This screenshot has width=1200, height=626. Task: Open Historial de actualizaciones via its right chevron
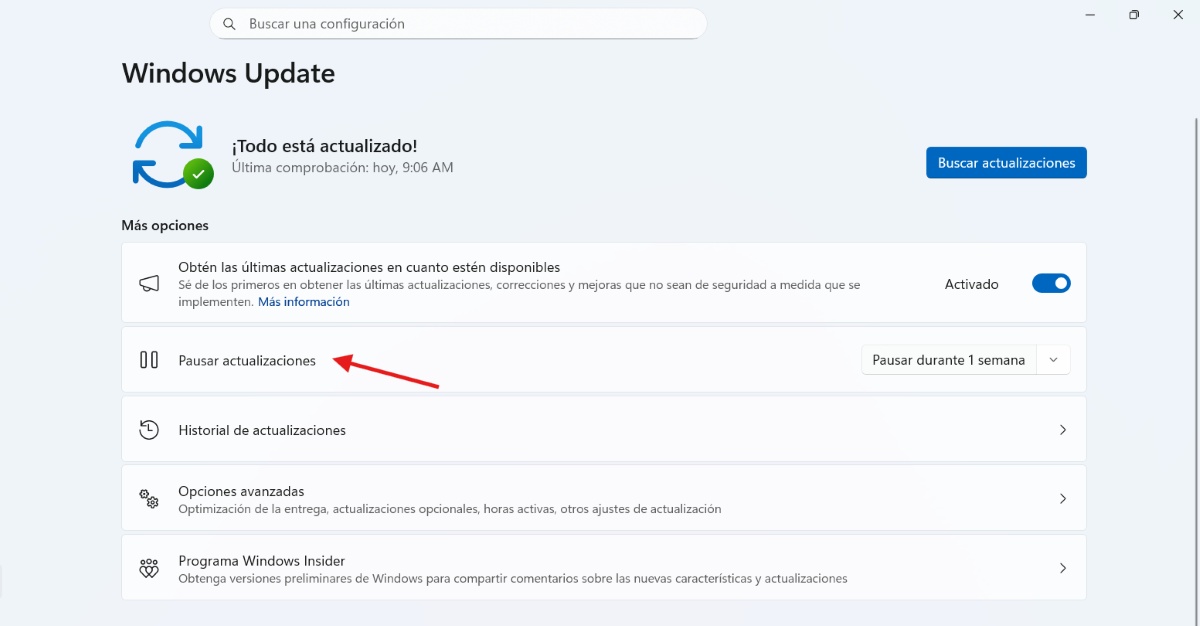tap(1062, 430)
